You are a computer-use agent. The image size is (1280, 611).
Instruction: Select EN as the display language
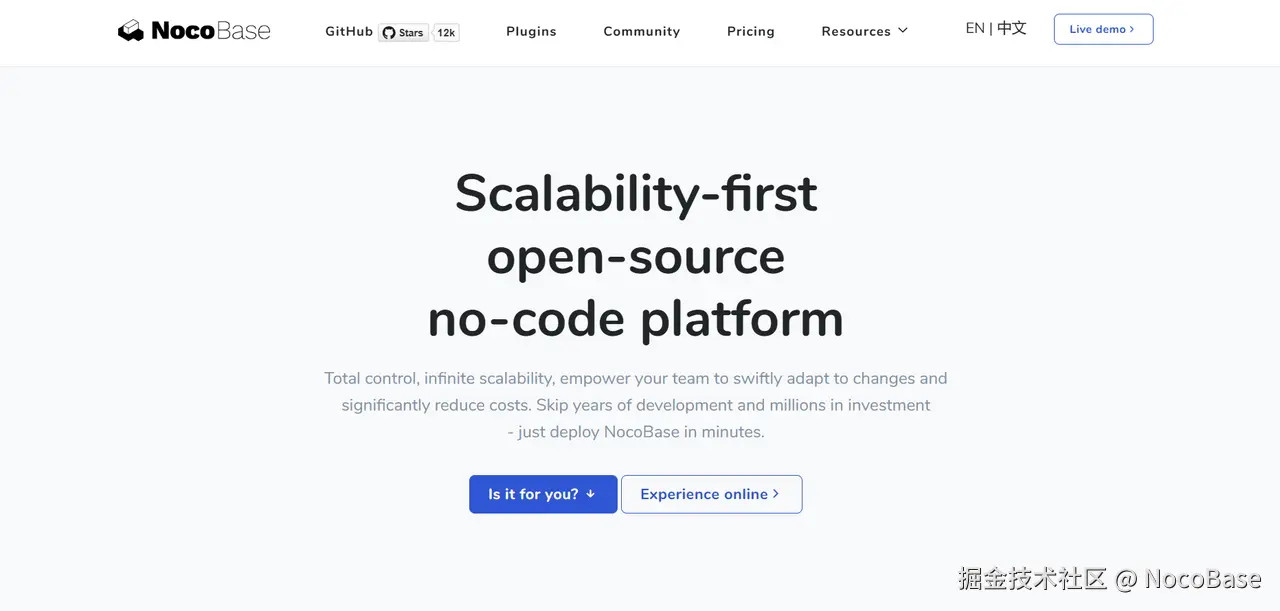tap(975, 28)
